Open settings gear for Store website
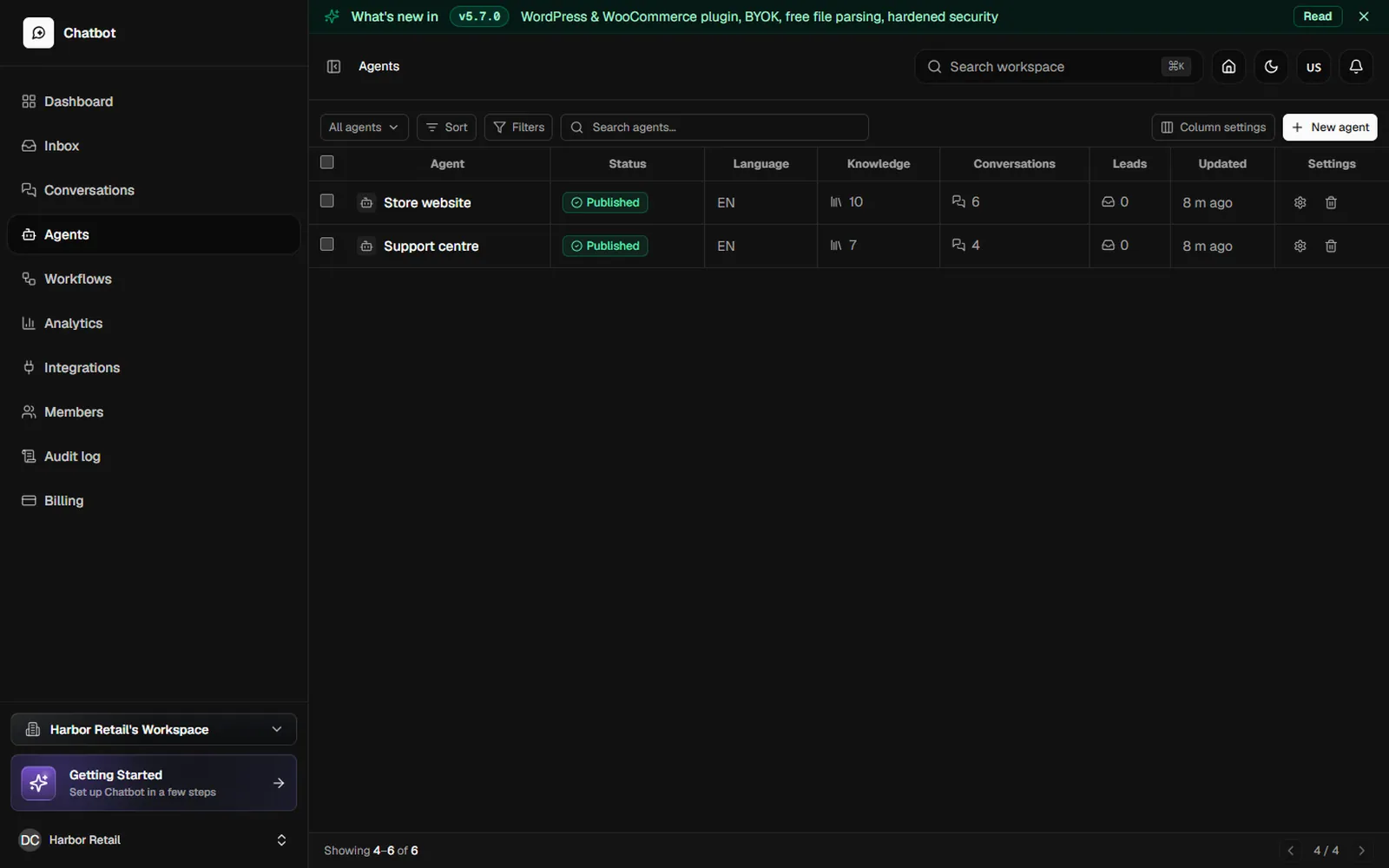Viewport: 1389px width, 868px height. [x=1300, y=202]
